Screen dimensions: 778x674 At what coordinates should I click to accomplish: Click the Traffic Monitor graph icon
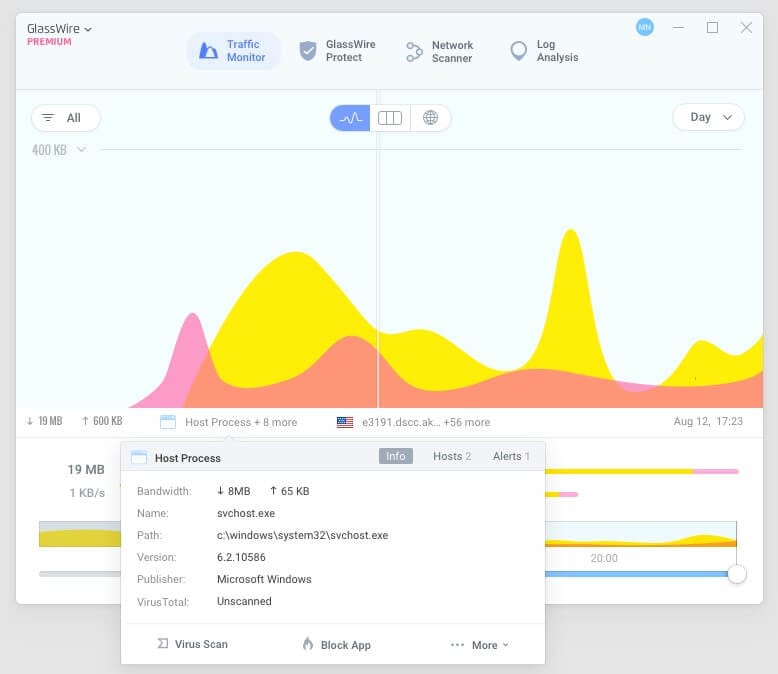[208, 51]
